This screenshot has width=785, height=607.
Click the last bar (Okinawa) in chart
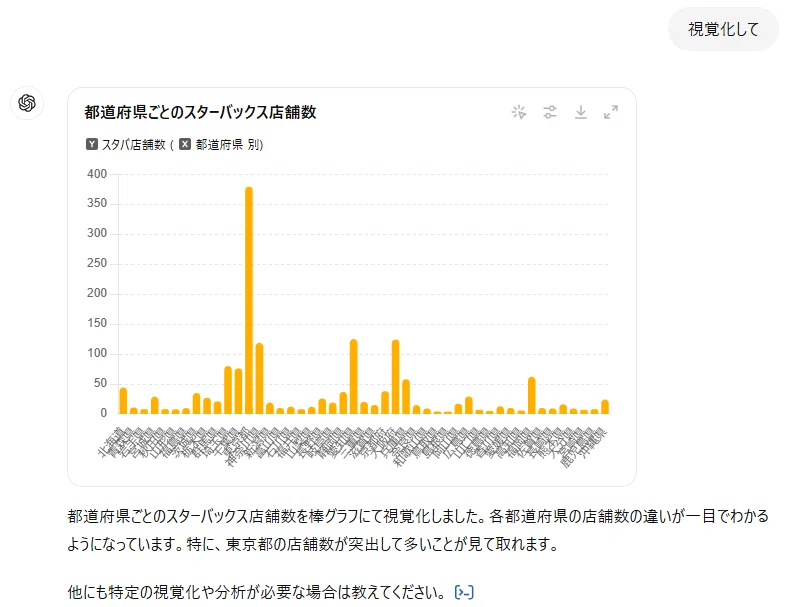[605, 407]
